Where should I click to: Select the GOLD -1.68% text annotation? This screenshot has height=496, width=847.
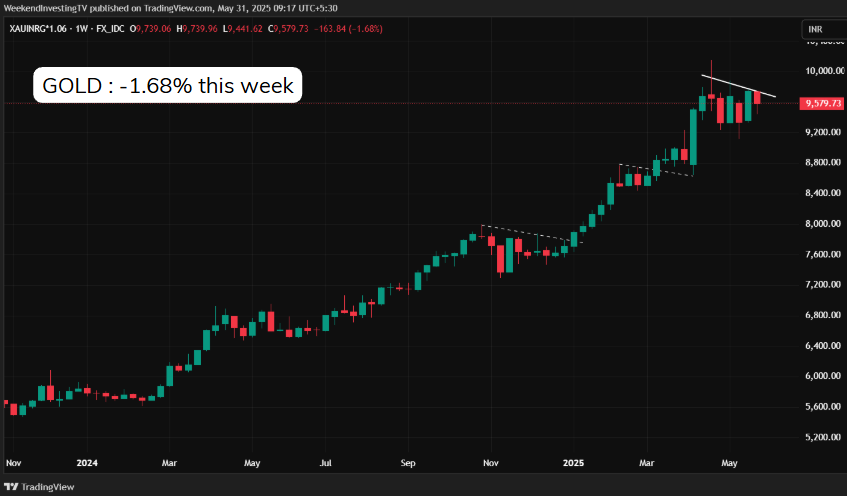168,86
